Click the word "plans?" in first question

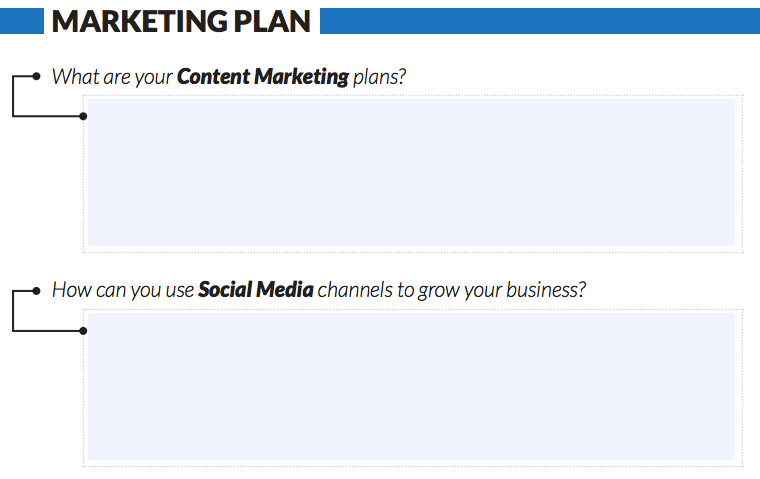(x=380, y=78)
